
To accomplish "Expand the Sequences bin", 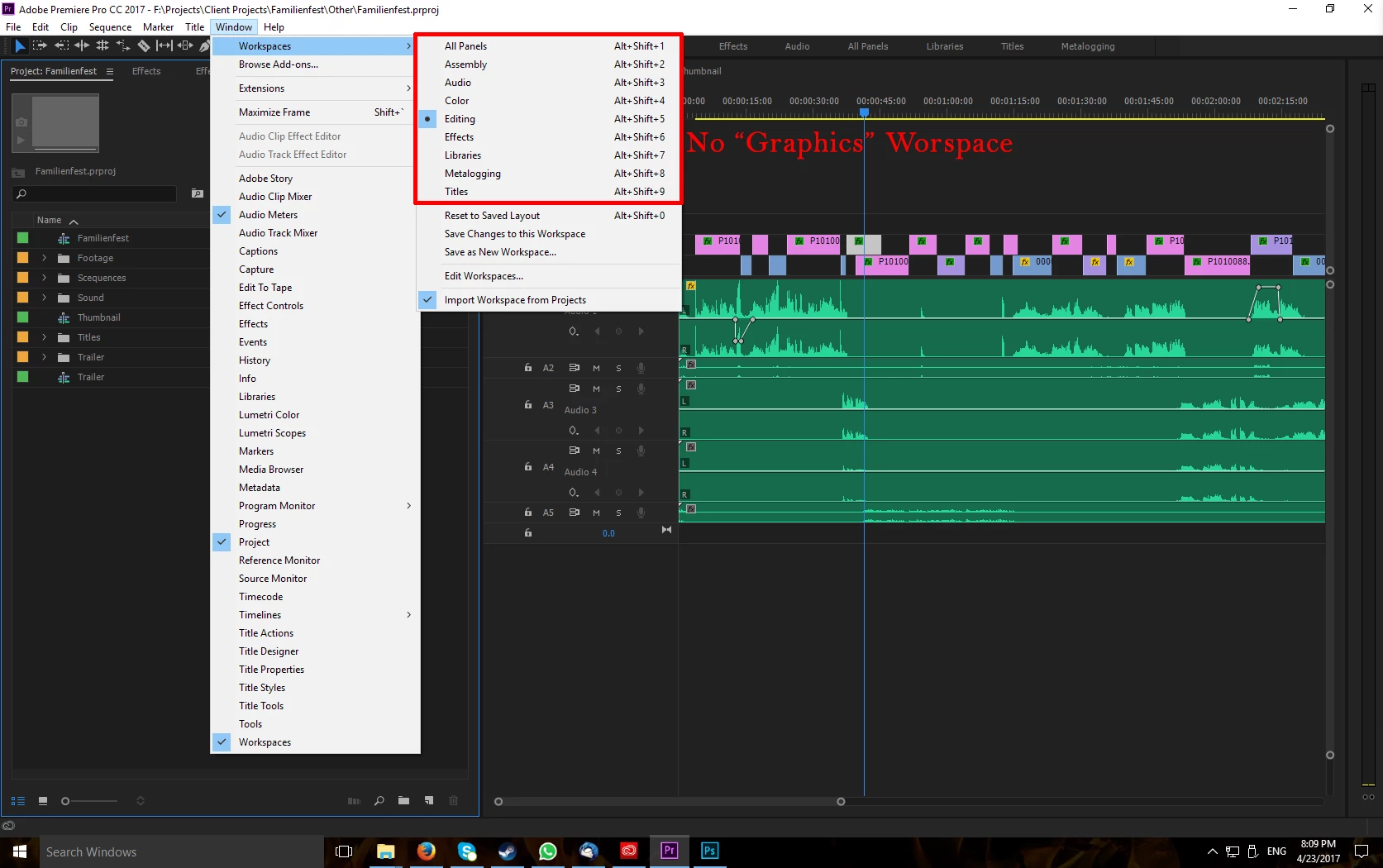I will pos(45,278).
